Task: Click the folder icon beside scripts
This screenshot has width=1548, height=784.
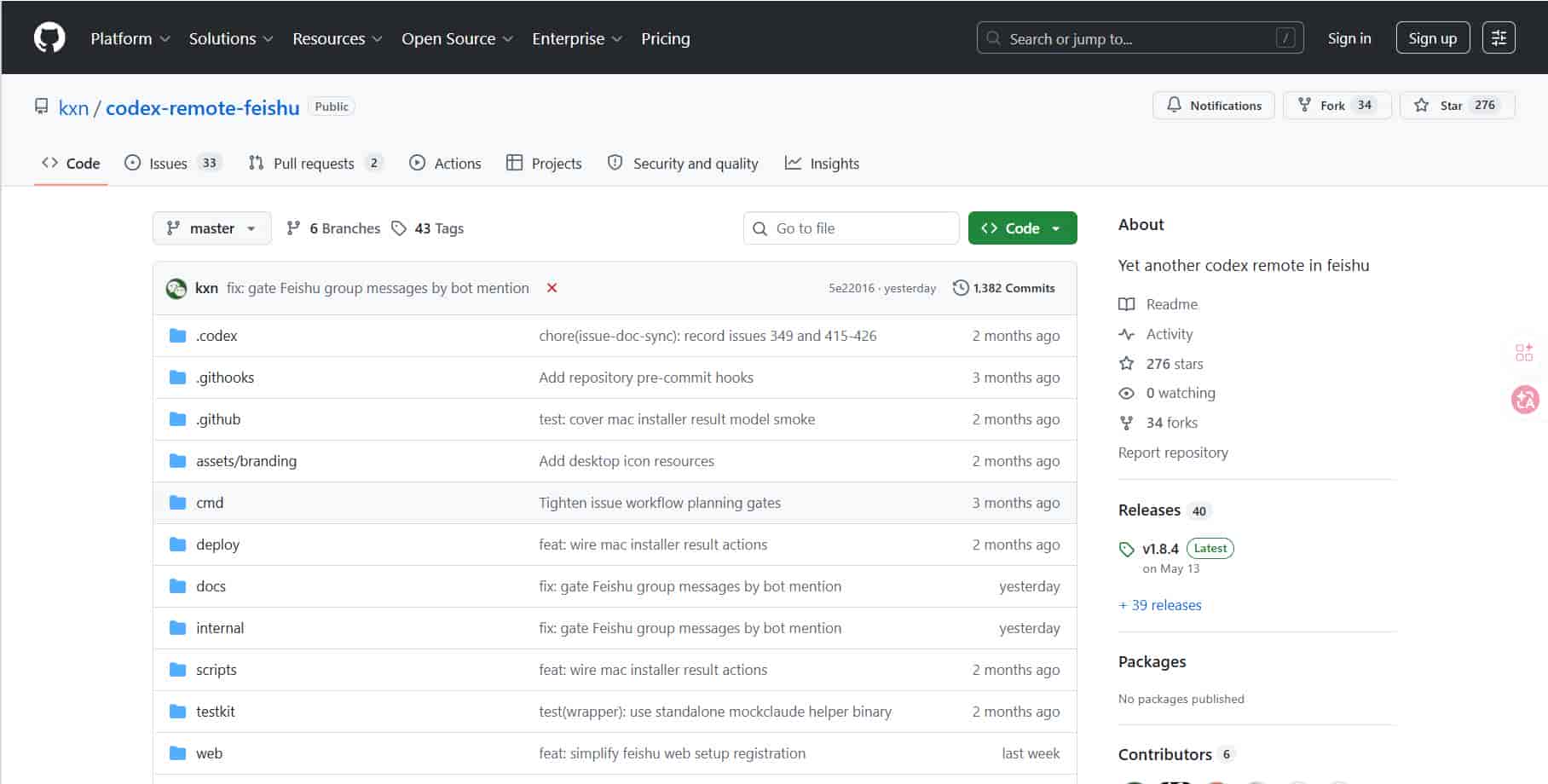Action: (x=177, y=670)
